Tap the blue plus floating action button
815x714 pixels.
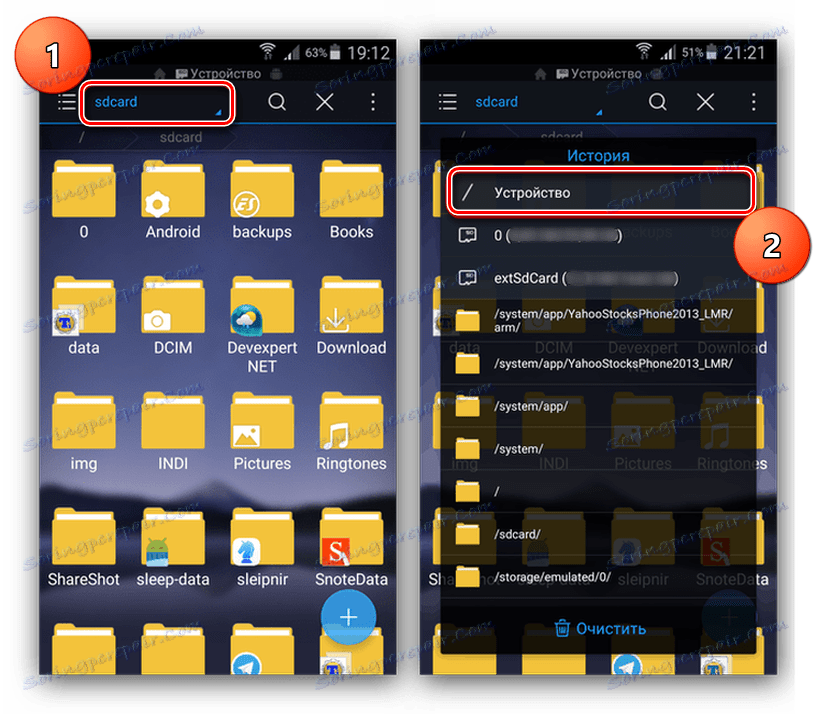coord(346,617)
